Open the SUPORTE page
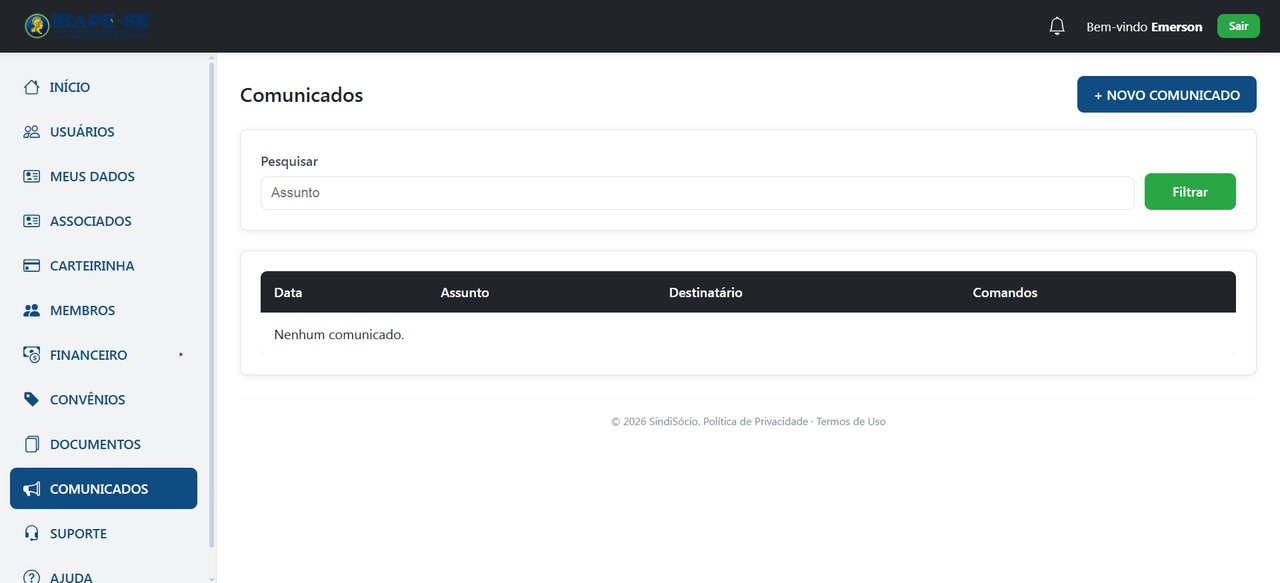1280x583 pixels. (x=104, y=534)
